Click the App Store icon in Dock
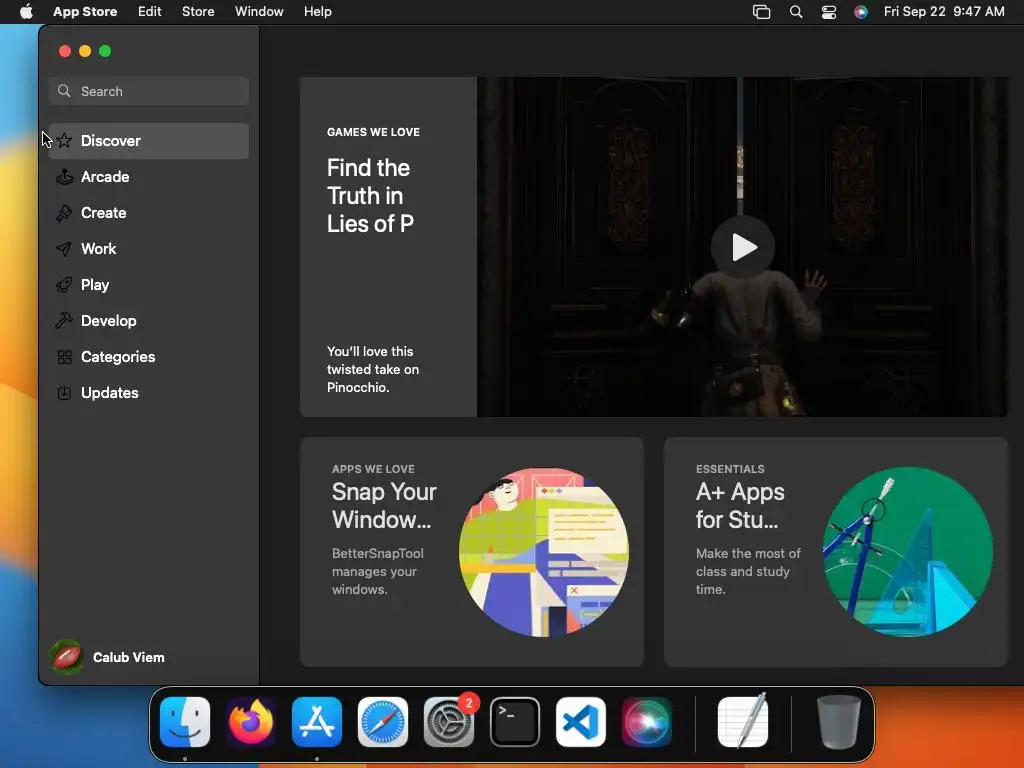Image resolution: width=1024 pixels, height=768 pixels. tap(317, 722)
